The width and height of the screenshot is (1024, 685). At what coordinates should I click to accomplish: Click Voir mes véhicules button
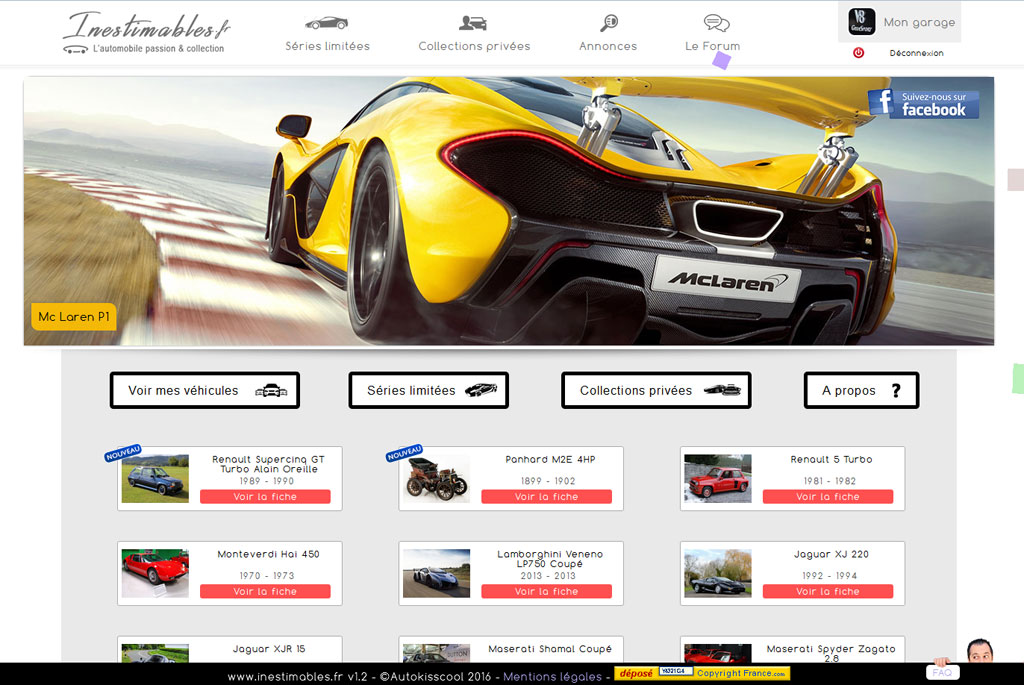point(205,390)
